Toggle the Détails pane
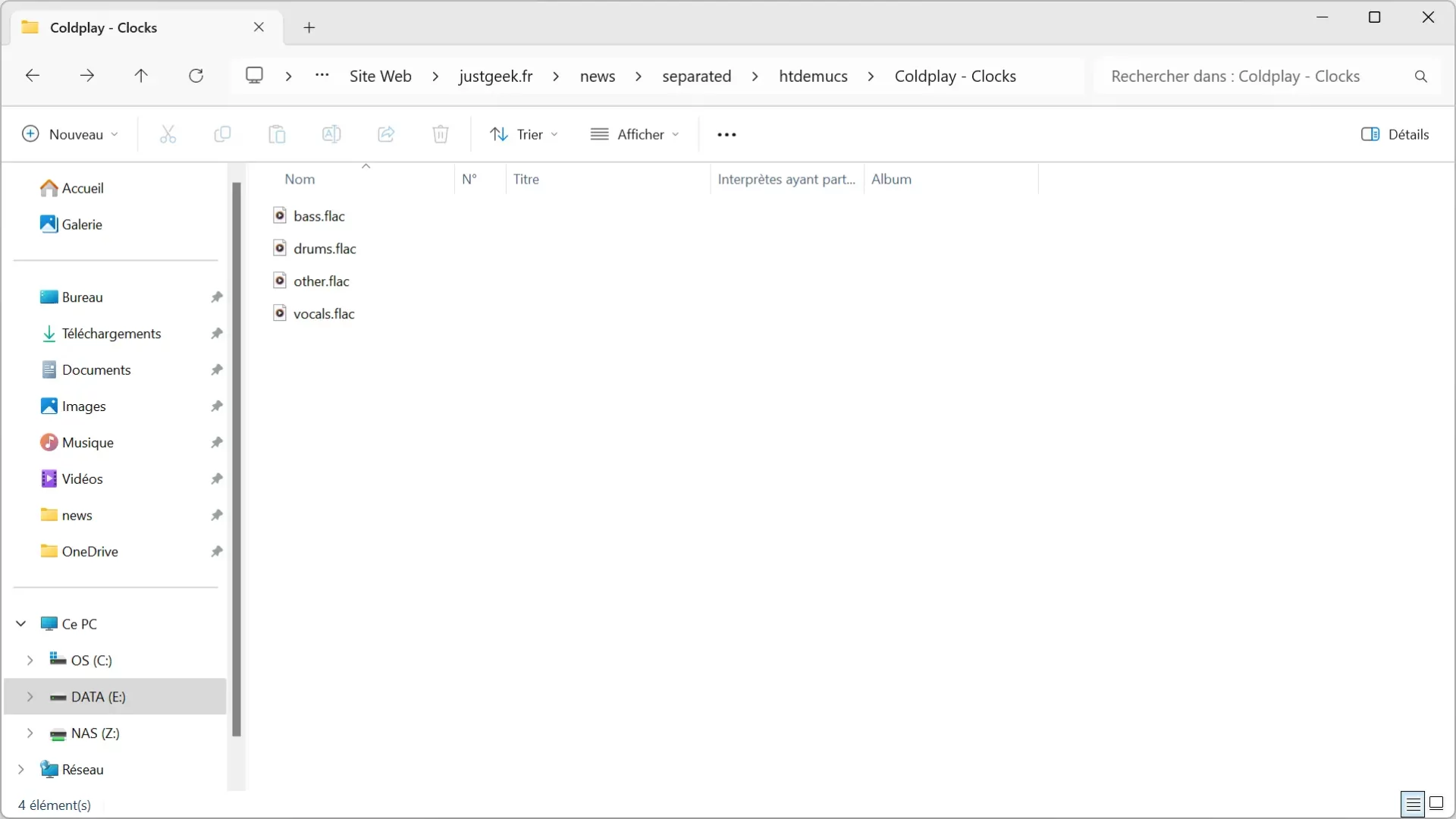This screenshot has height=819, width=1456. click(x=1395, y=134)
